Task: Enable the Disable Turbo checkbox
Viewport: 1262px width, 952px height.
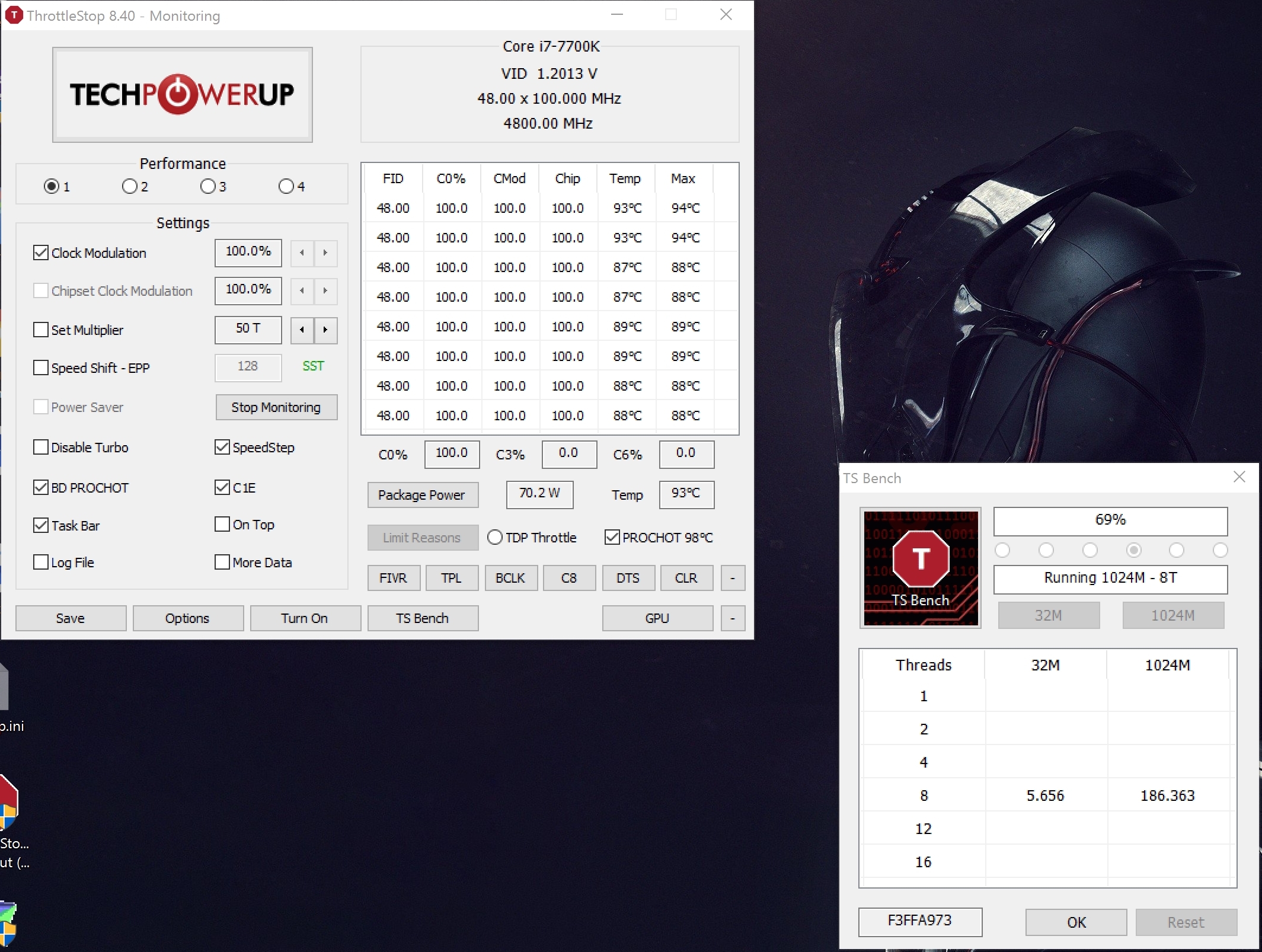Action: tap(41, 448)
